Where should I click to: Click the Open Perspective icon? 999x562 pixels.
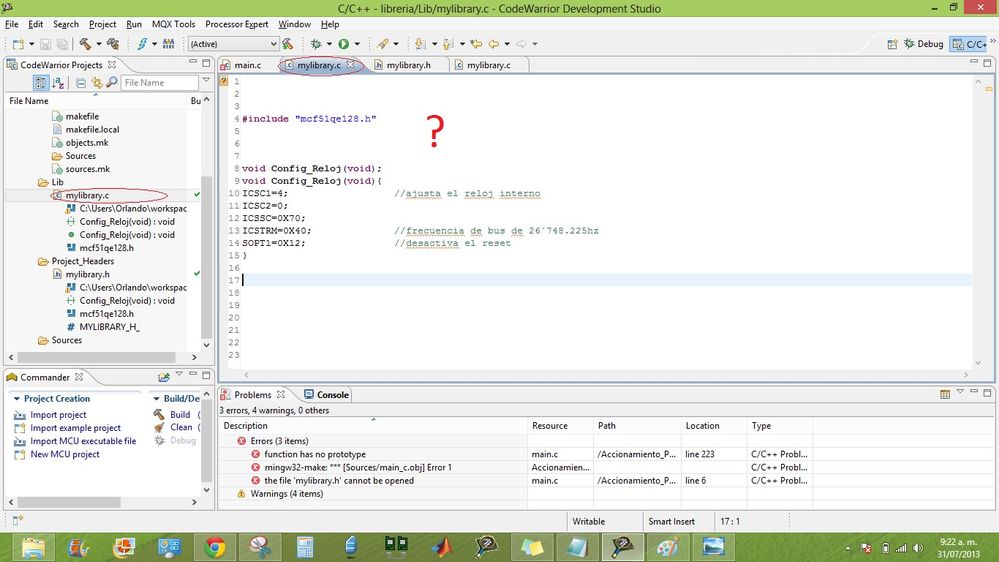[892, 44]
